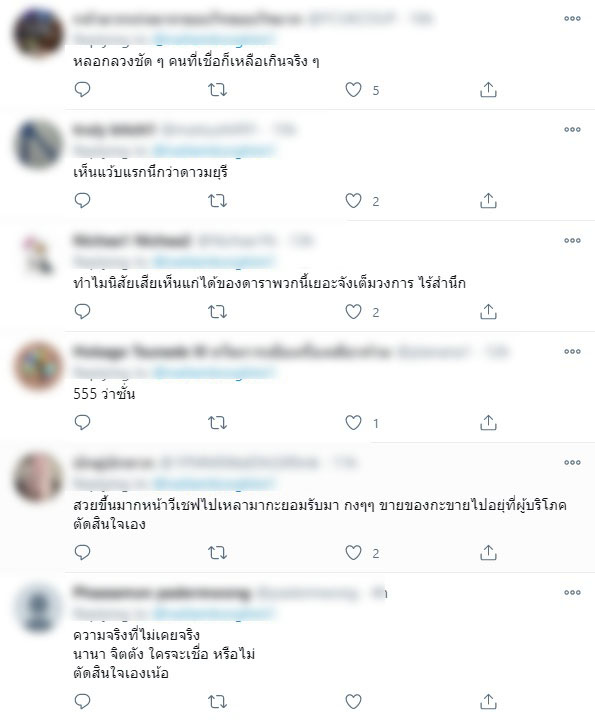Viewport: 595px width, 720px height.
Task: Like the tweet showing 5 likes
Action: pos(353,90)
